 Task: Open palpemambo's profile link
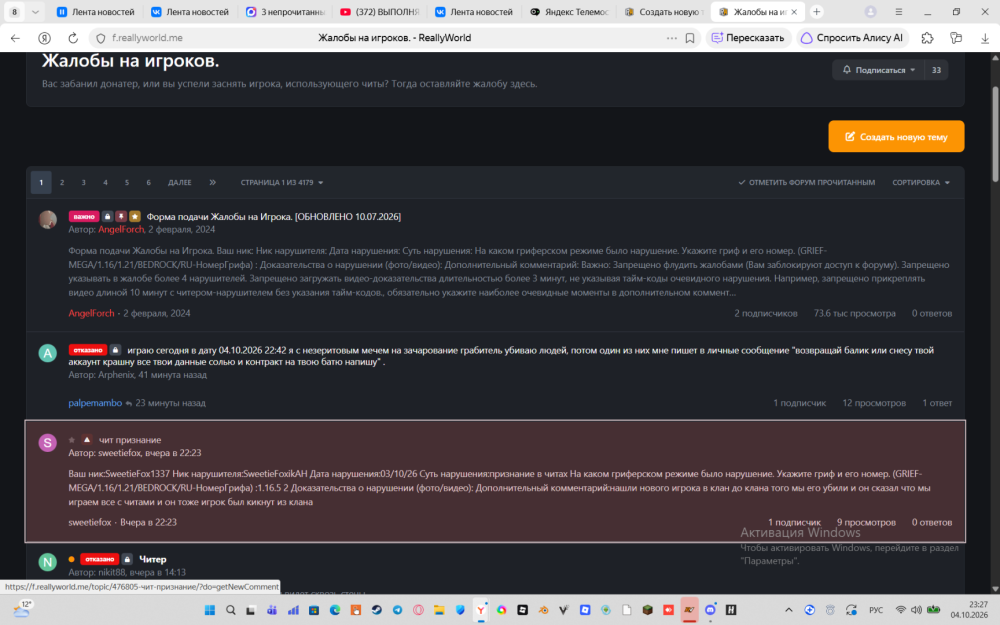[95, 403]
